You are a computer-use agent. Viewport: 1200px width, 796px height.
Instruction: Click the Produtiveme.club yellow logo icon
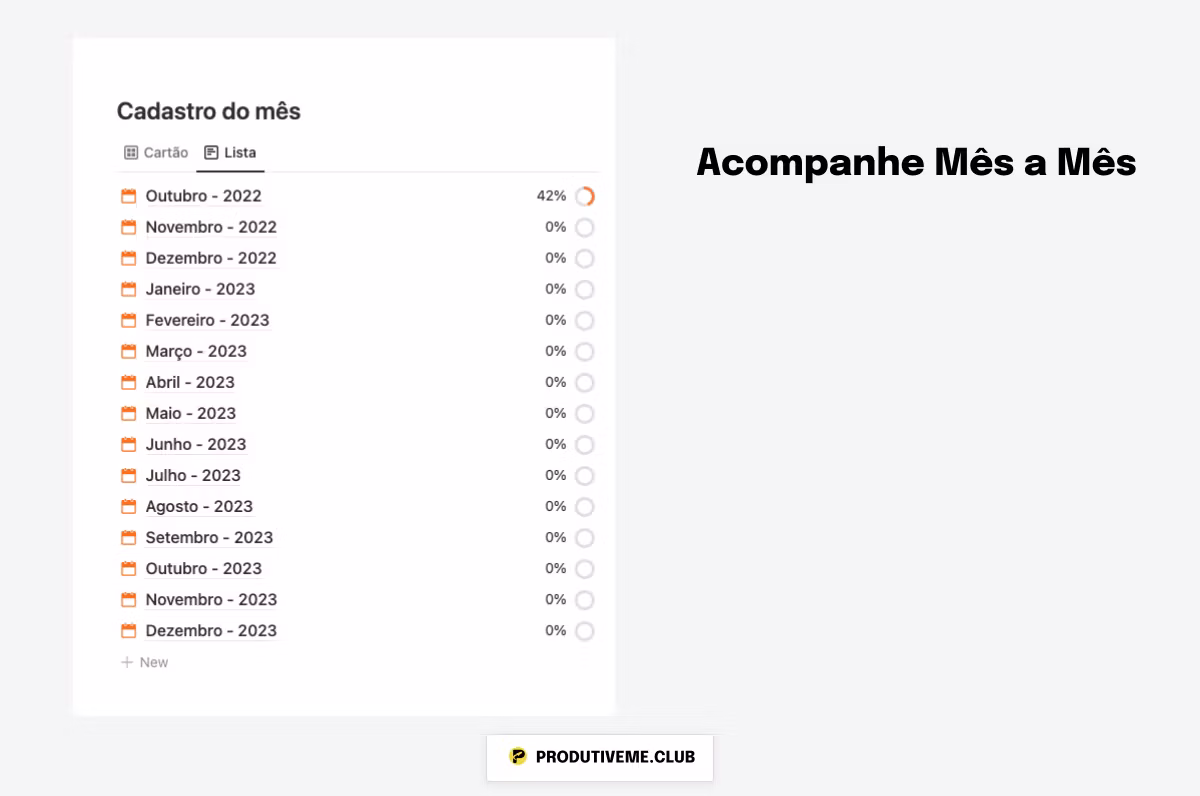click(x=517, y=756)
